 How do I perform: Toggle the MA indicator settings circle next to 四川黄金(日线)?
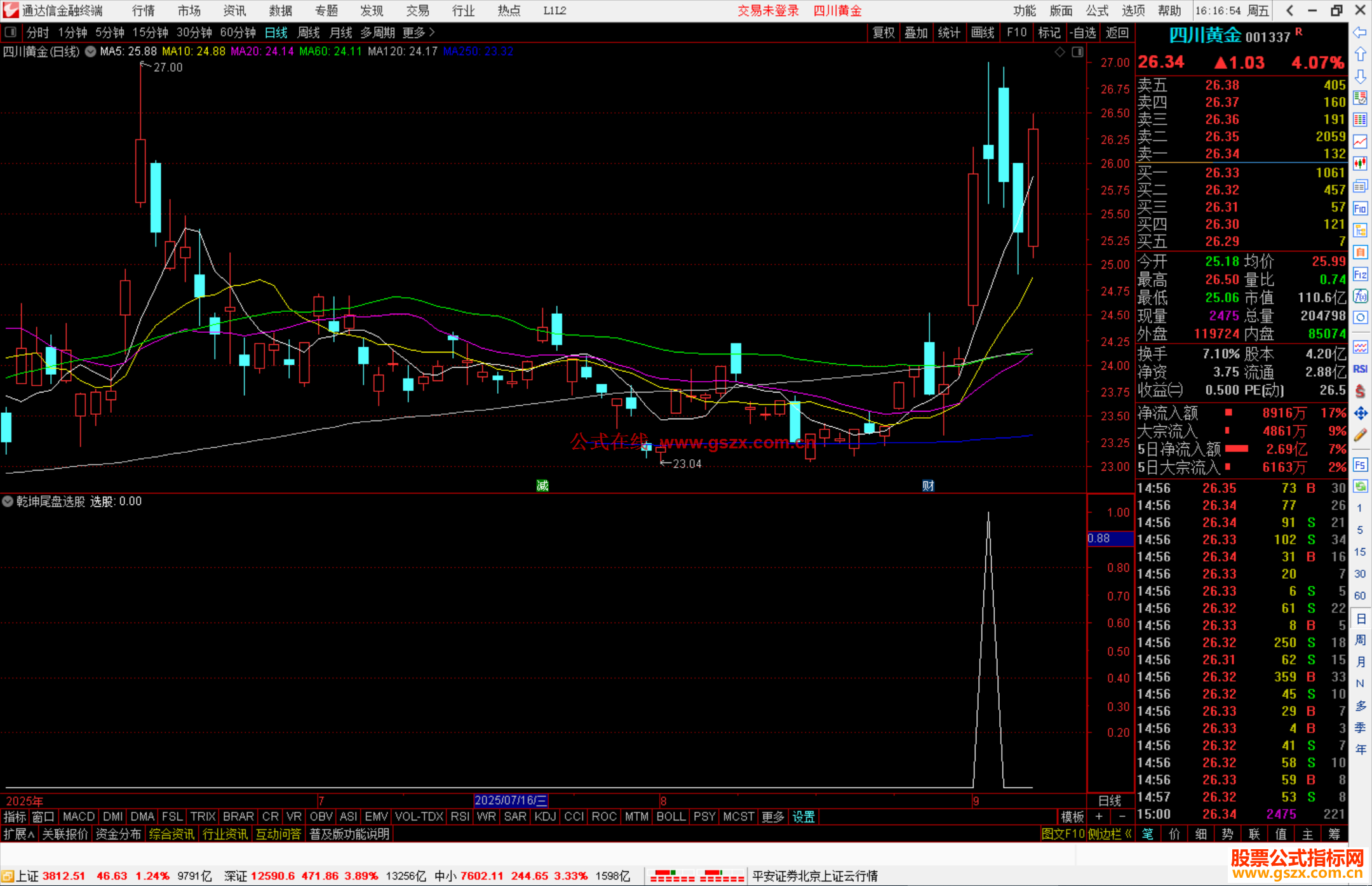[x=90, y=51]
